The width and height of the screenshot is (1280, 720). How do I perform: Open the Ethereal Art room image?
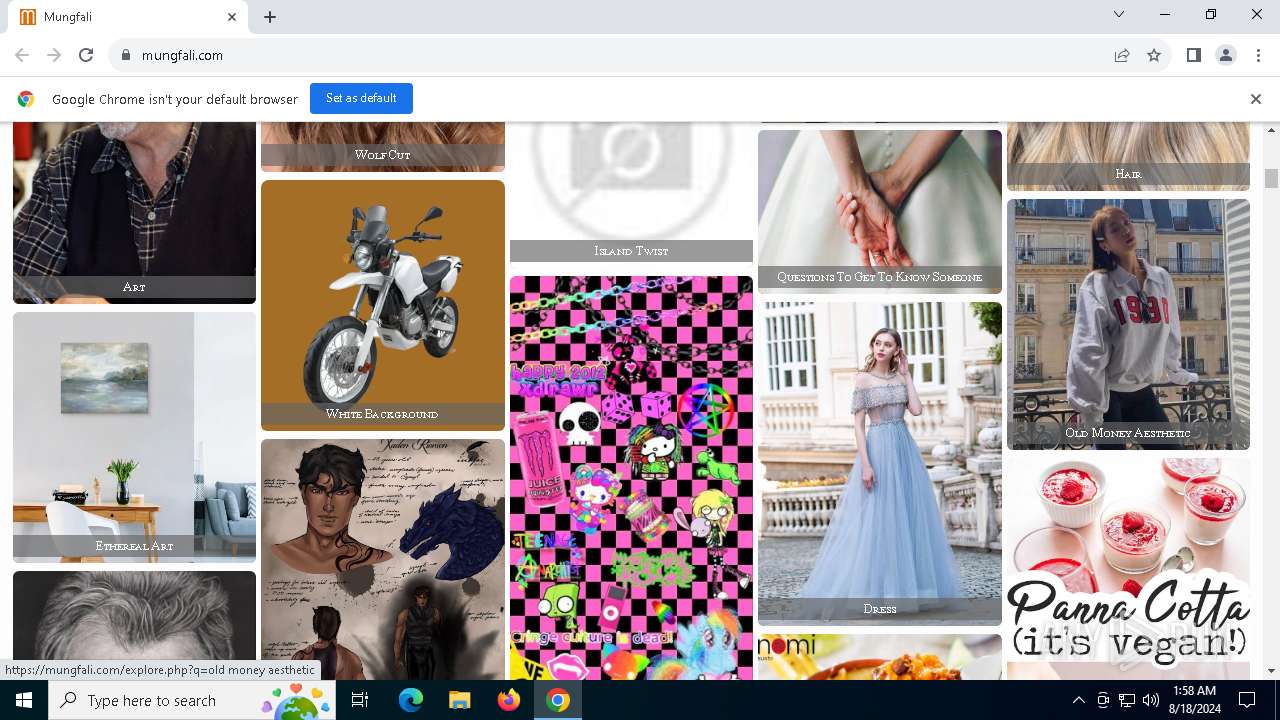(x=134, y=437)
